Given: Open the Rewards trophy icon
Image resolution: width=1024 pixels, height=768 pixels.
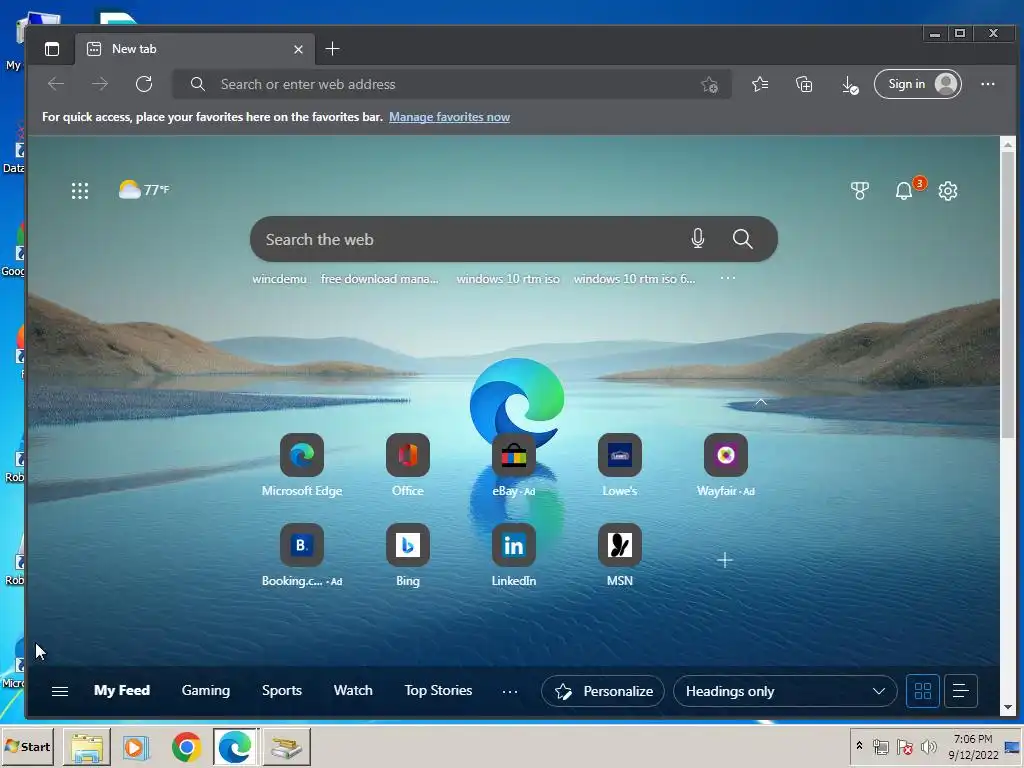Looking at the screenshot, I should click(x=859, y=191).
